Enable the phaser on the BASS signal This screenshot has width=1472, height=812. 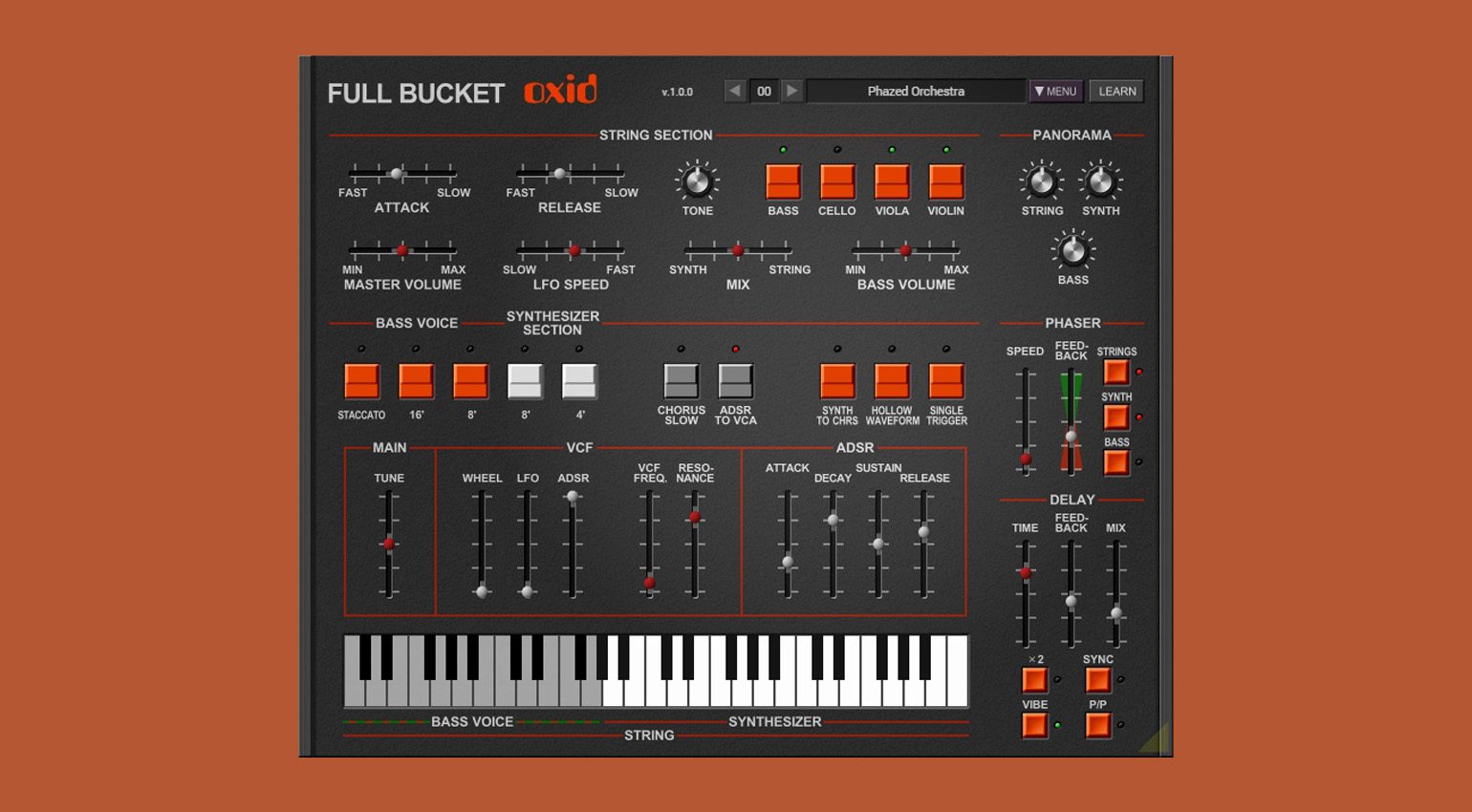click(x=1116, y=464)
